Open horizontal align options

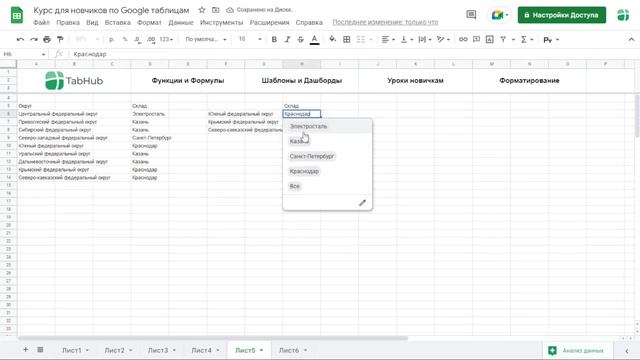pyautogui.click(x=388, y=40)
